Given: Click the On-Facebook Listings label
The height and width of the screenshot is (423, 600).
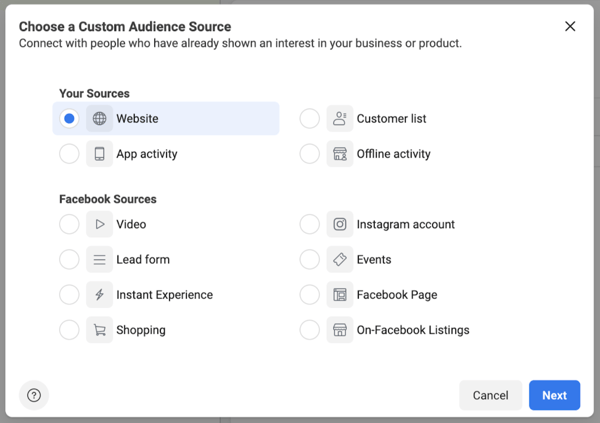Looking at the screenshot, I should pyautogui.click(x=413, y=330).
